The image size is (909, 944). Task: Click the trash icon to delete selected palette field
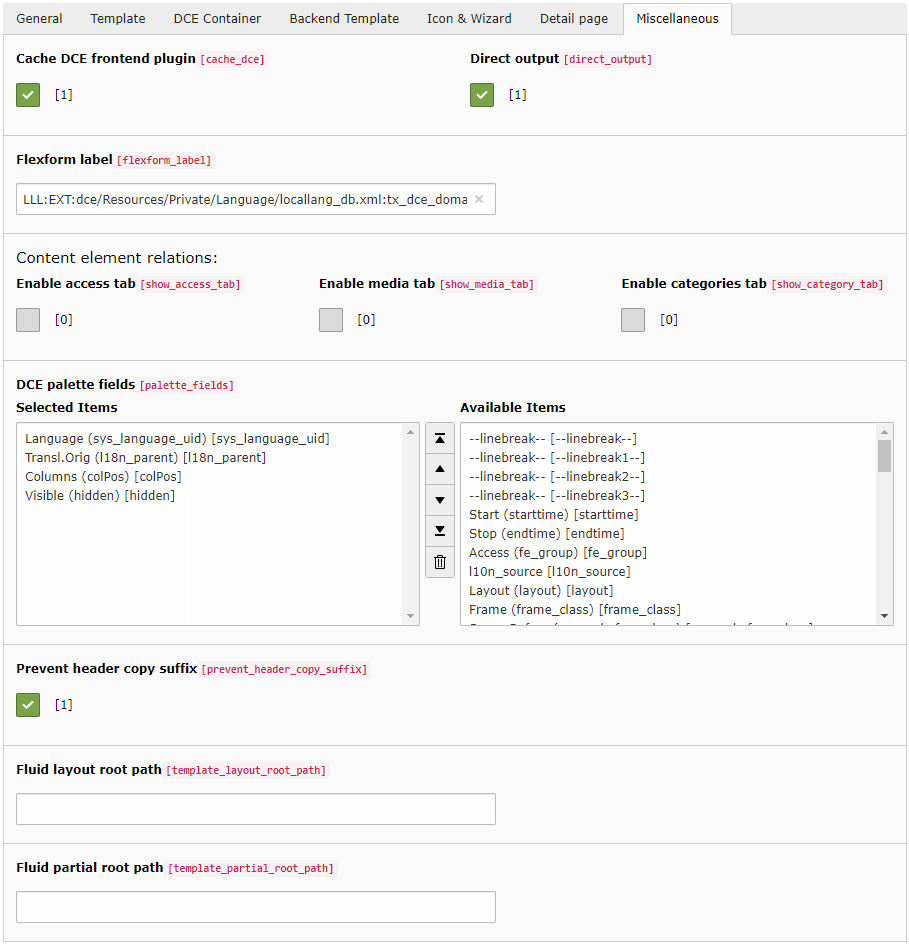439,561
